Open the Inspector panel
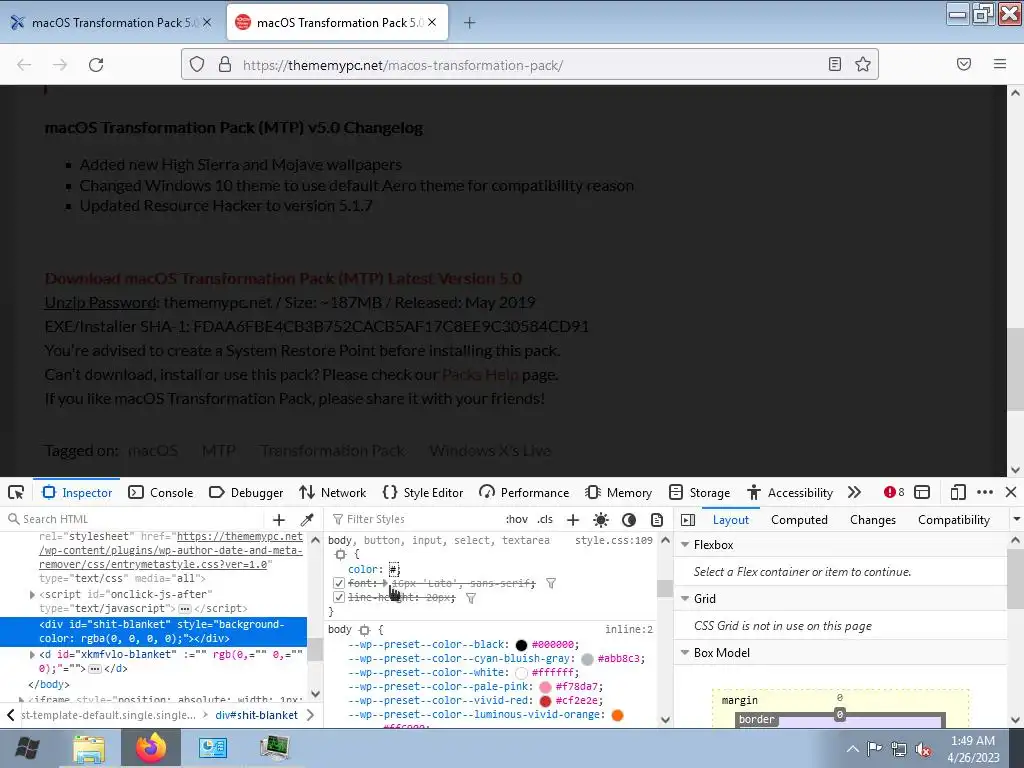The height and width of the screenshot is (768, 1024). point(77,492)
